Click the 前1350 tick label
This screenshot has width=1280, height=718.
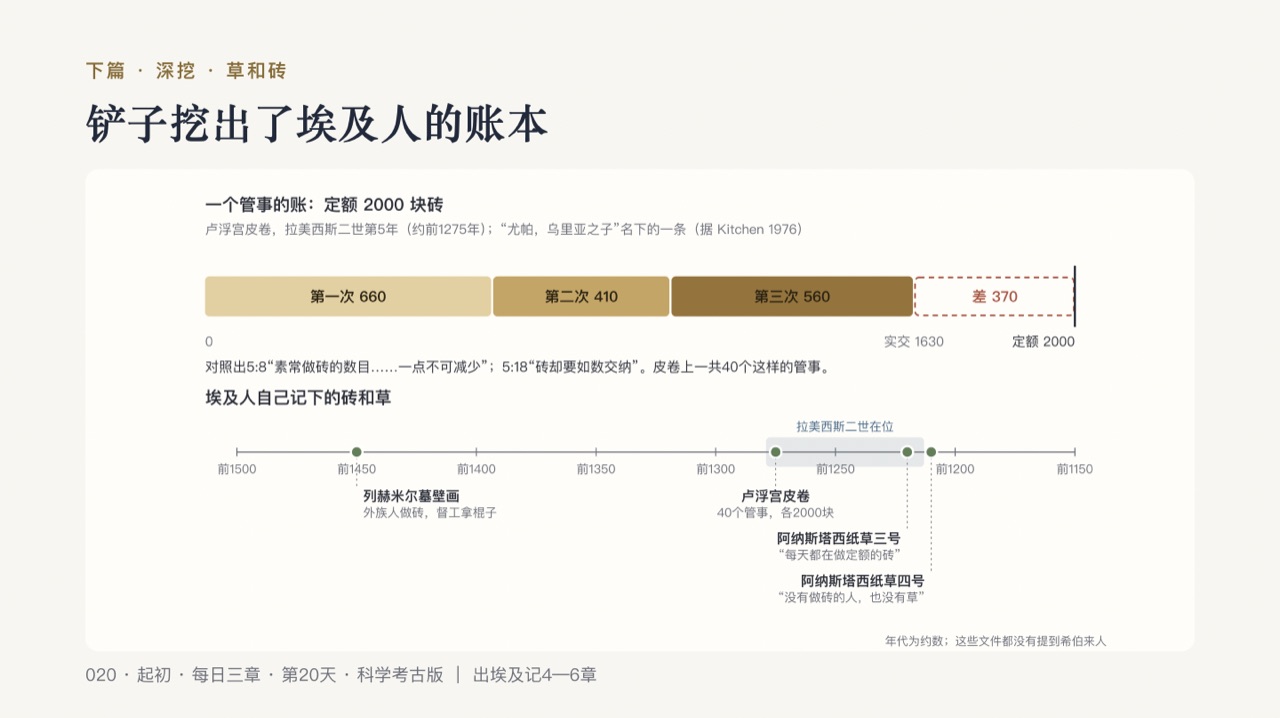click(596, 469)
